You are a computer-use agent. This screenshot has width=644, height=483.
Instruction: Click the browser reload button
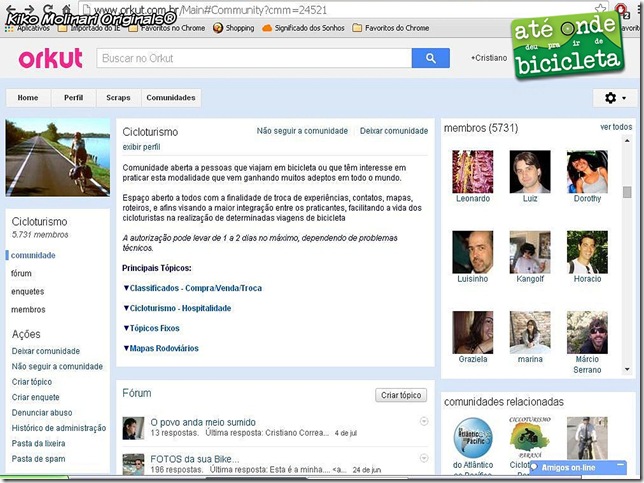click(x=48, y=8)
